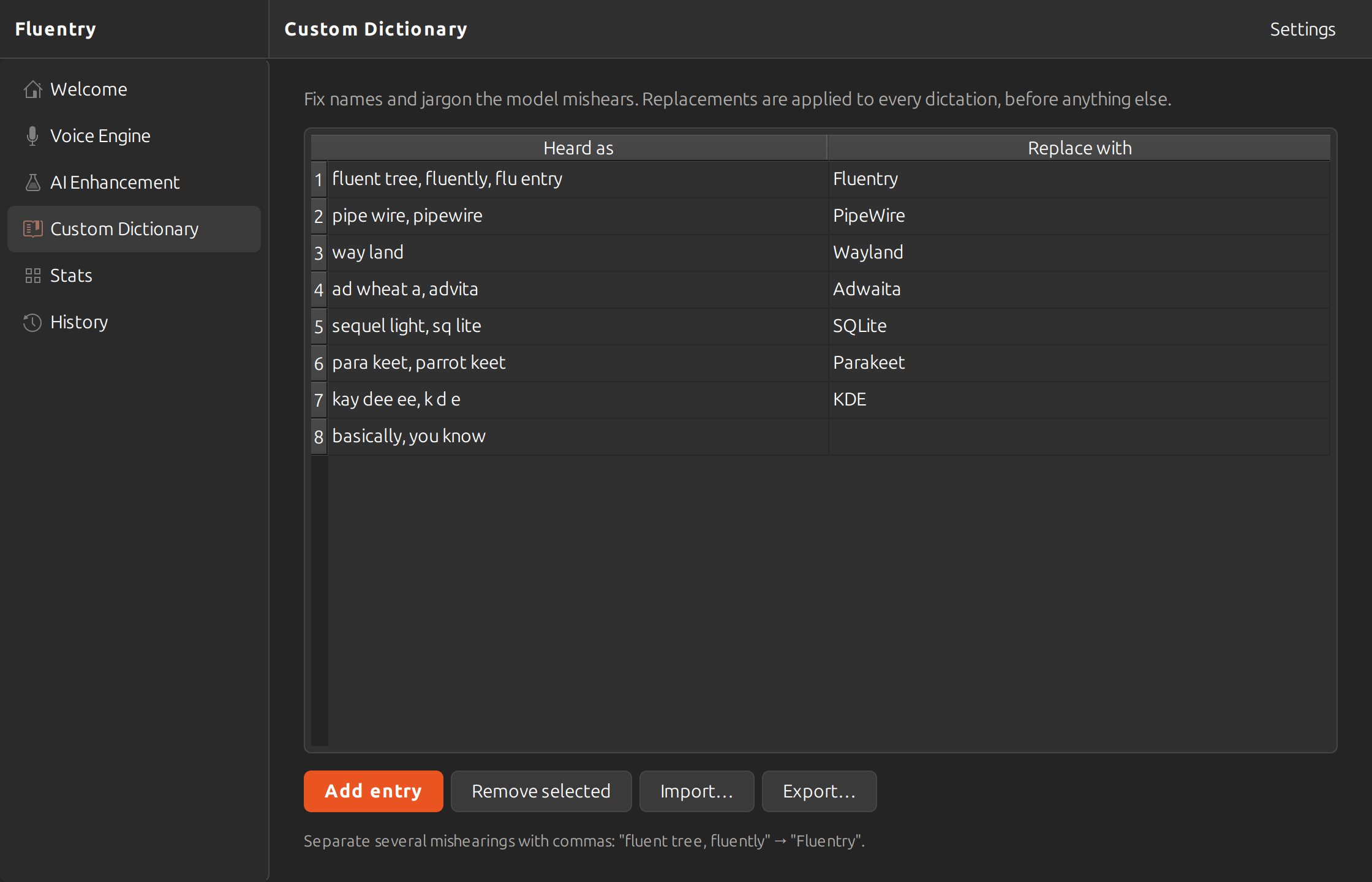This screenshot has height=882, width=1372.
Task: Click the 'Heard as' column header
Action: [578, 148]
